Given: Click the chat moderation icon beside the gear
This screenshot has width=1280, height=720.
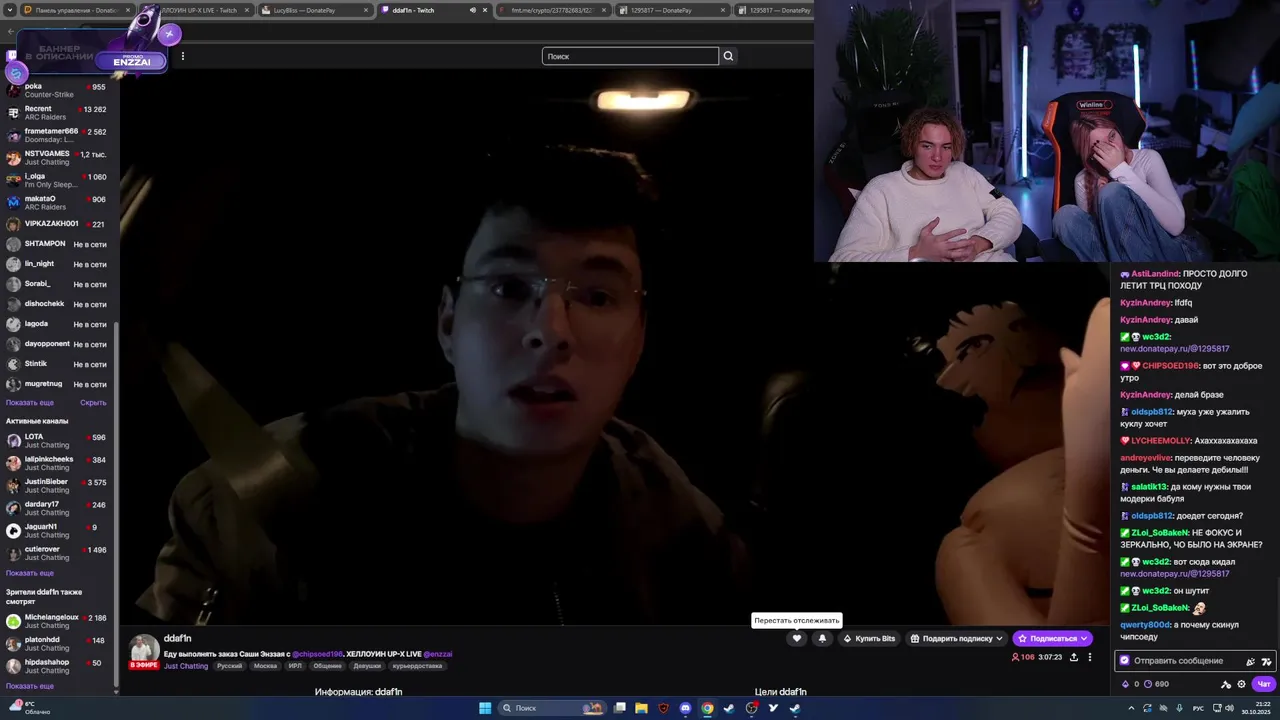Looking at the screenshot, I should point(1226,684).
